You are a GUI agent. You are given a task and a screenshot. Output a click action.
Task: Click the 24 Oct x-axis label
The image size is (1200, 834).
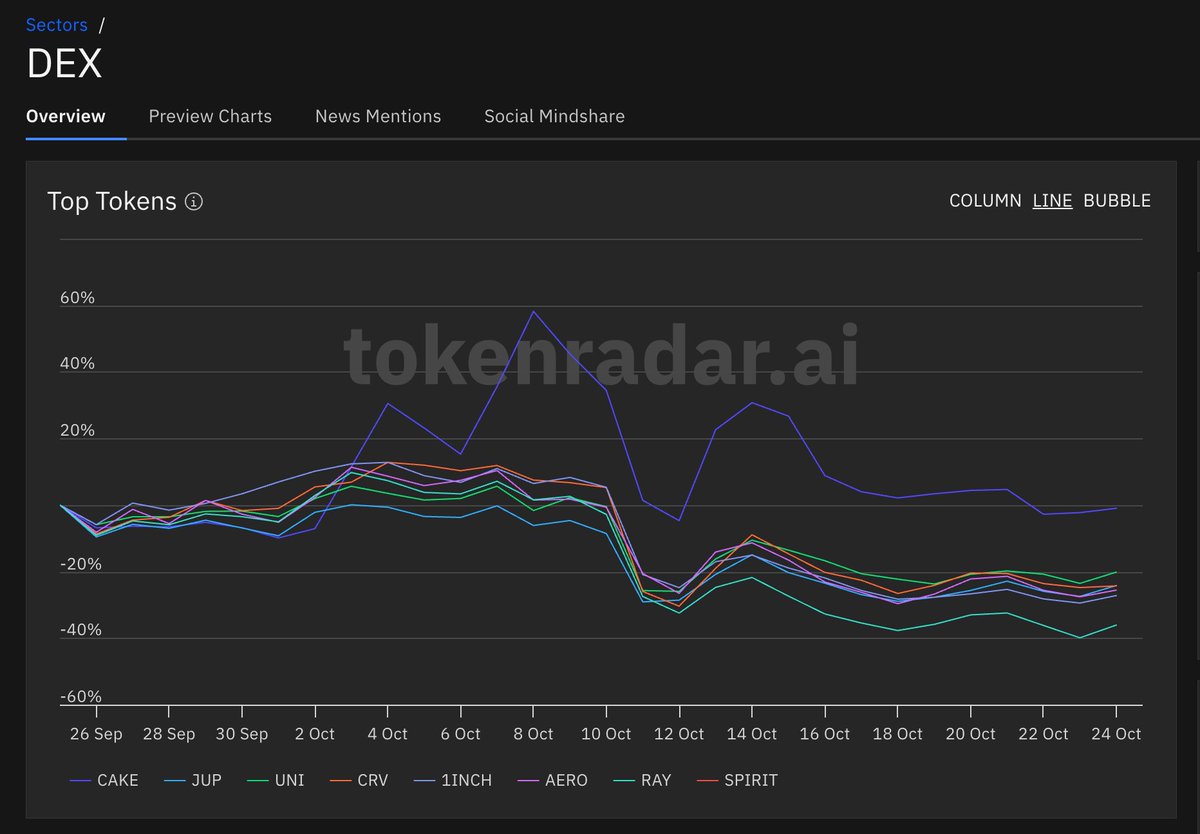click(1115, 734)
